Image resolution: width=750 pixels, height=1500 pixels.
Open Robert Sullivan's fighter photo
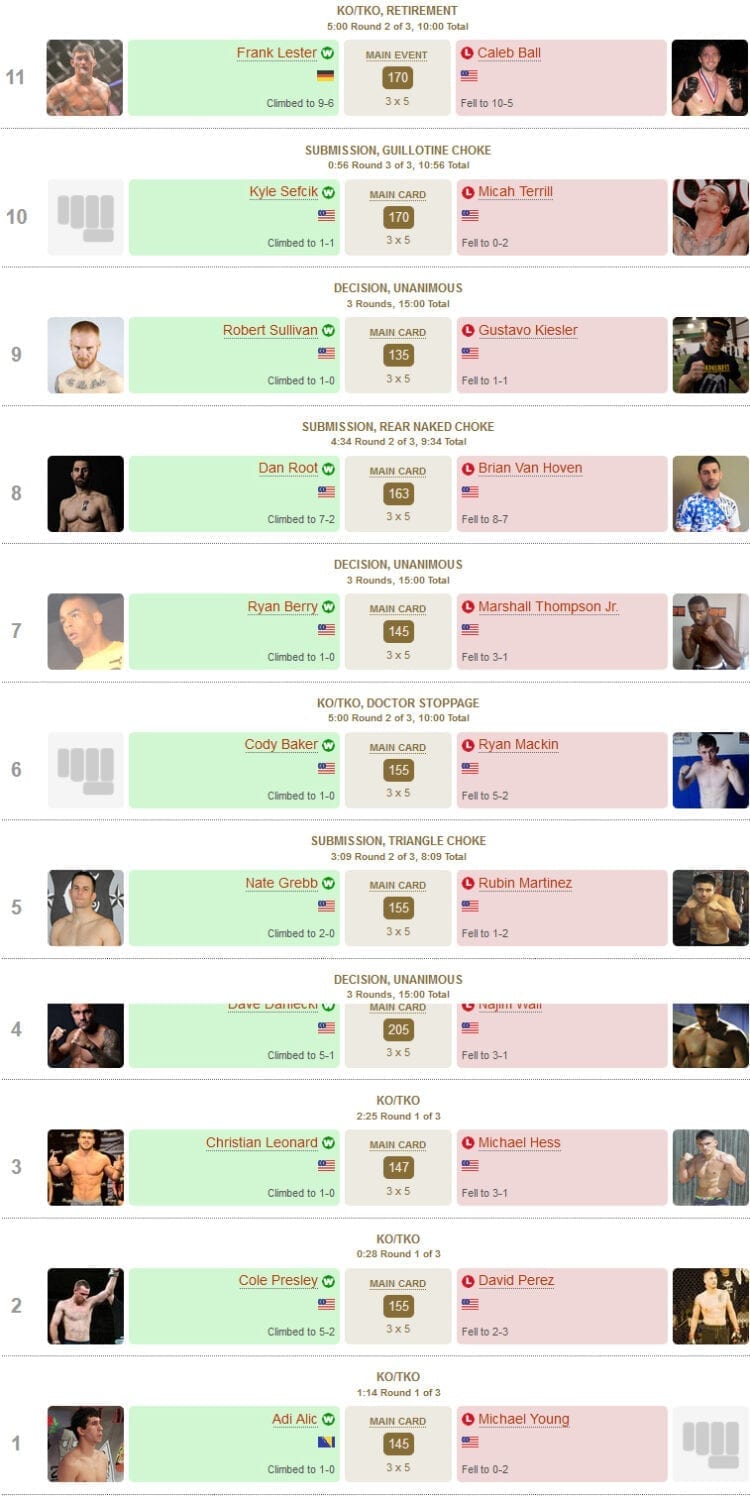click(x=86, y=355)
